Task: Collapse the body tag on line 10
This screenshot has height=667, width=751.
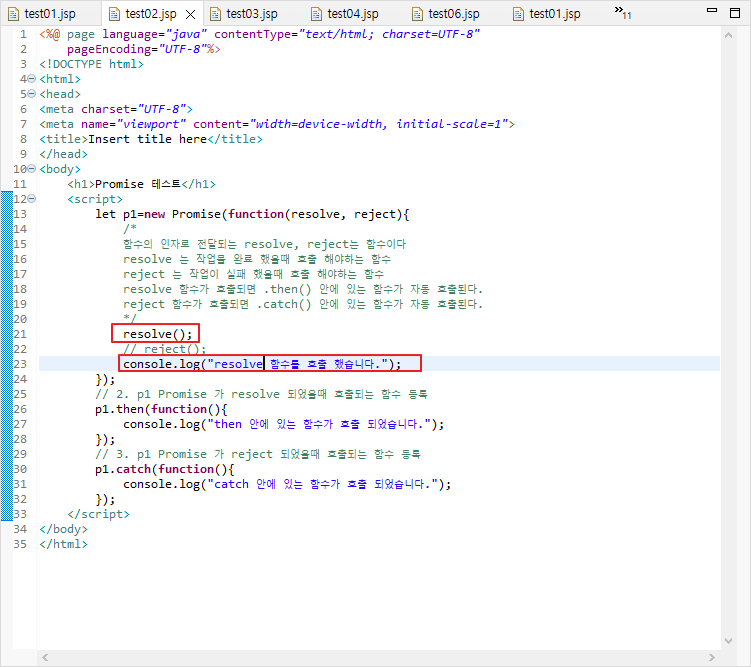Action: 32,169
